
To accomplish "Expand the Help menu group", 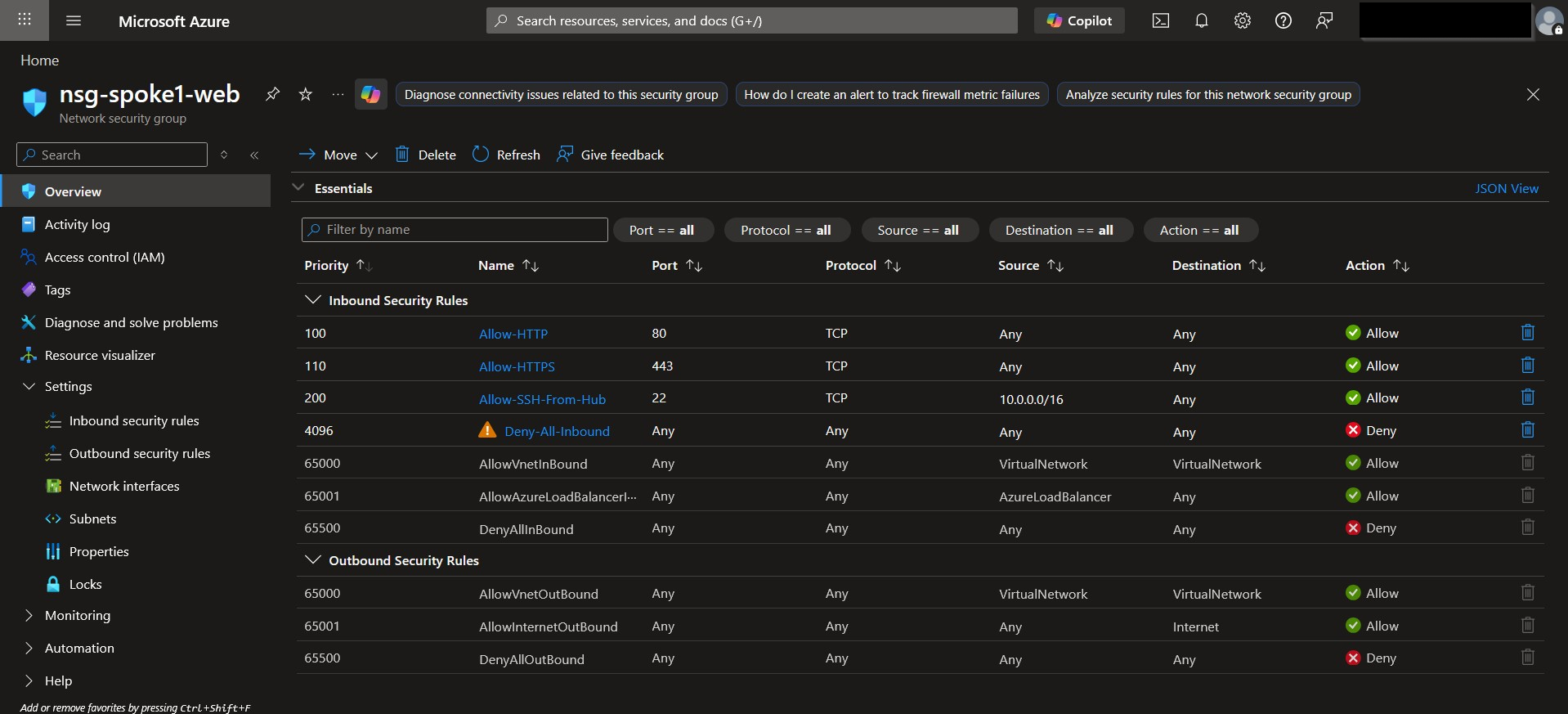I will (29, 680).
